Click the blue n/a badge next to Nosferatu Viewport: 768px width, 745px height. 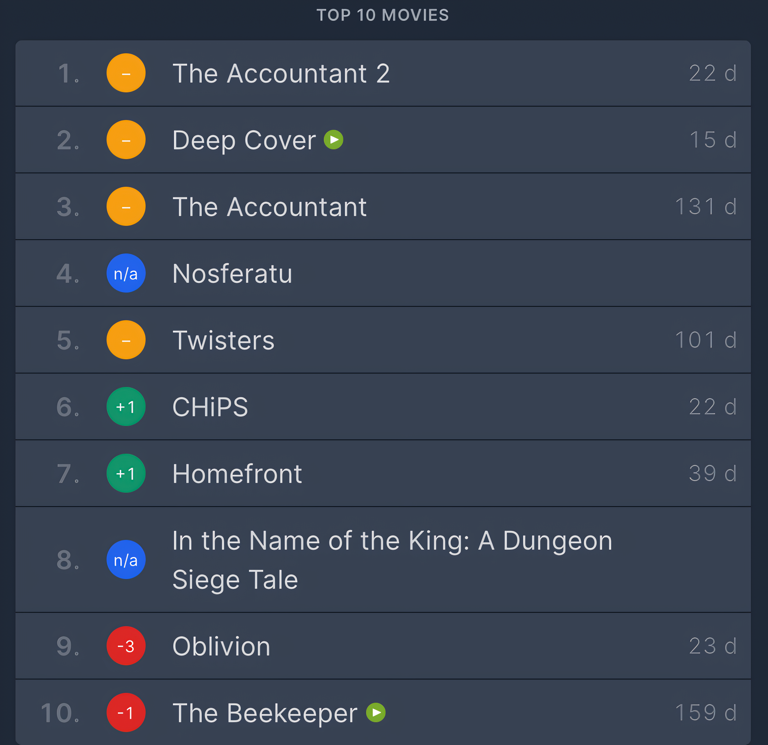point(126,274)
